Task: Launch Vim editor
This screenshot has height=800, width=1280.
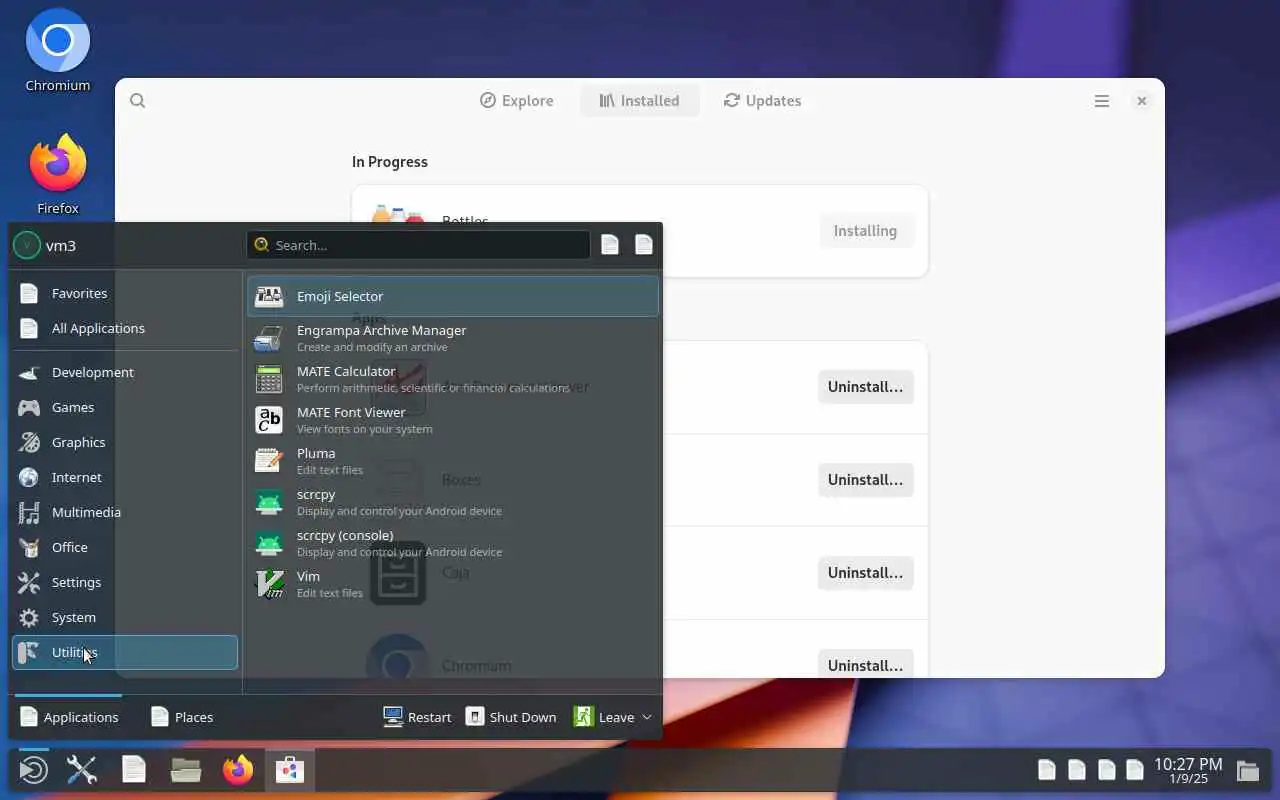Action: pyautogui.click(x=453, y=584)
